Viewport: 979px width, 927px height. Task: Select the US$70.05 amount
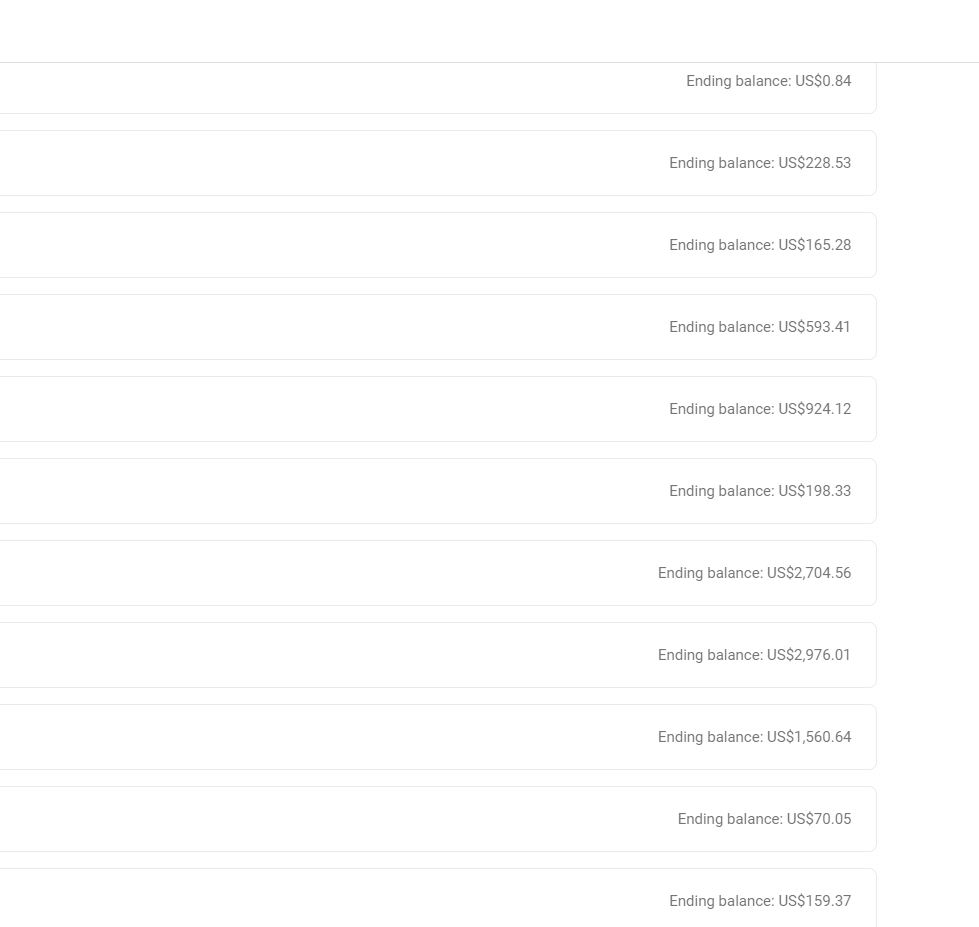[x=819, y=819]
